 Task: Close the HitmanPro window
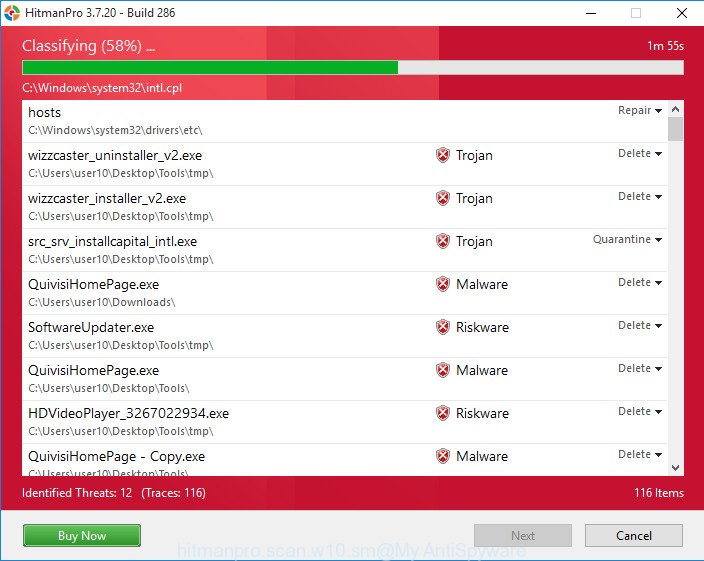[682, 13]
